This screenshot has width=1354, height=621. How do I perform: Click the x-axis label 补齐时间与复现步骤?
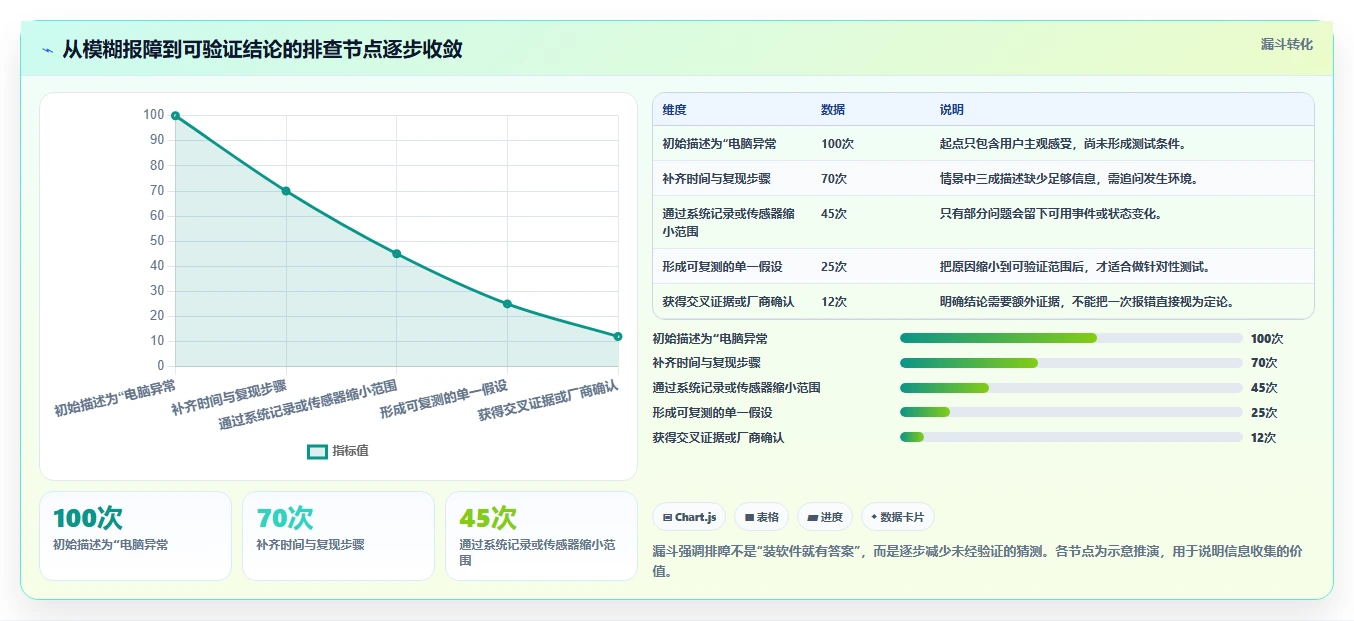pyautogui.click(x=229, y=397)
